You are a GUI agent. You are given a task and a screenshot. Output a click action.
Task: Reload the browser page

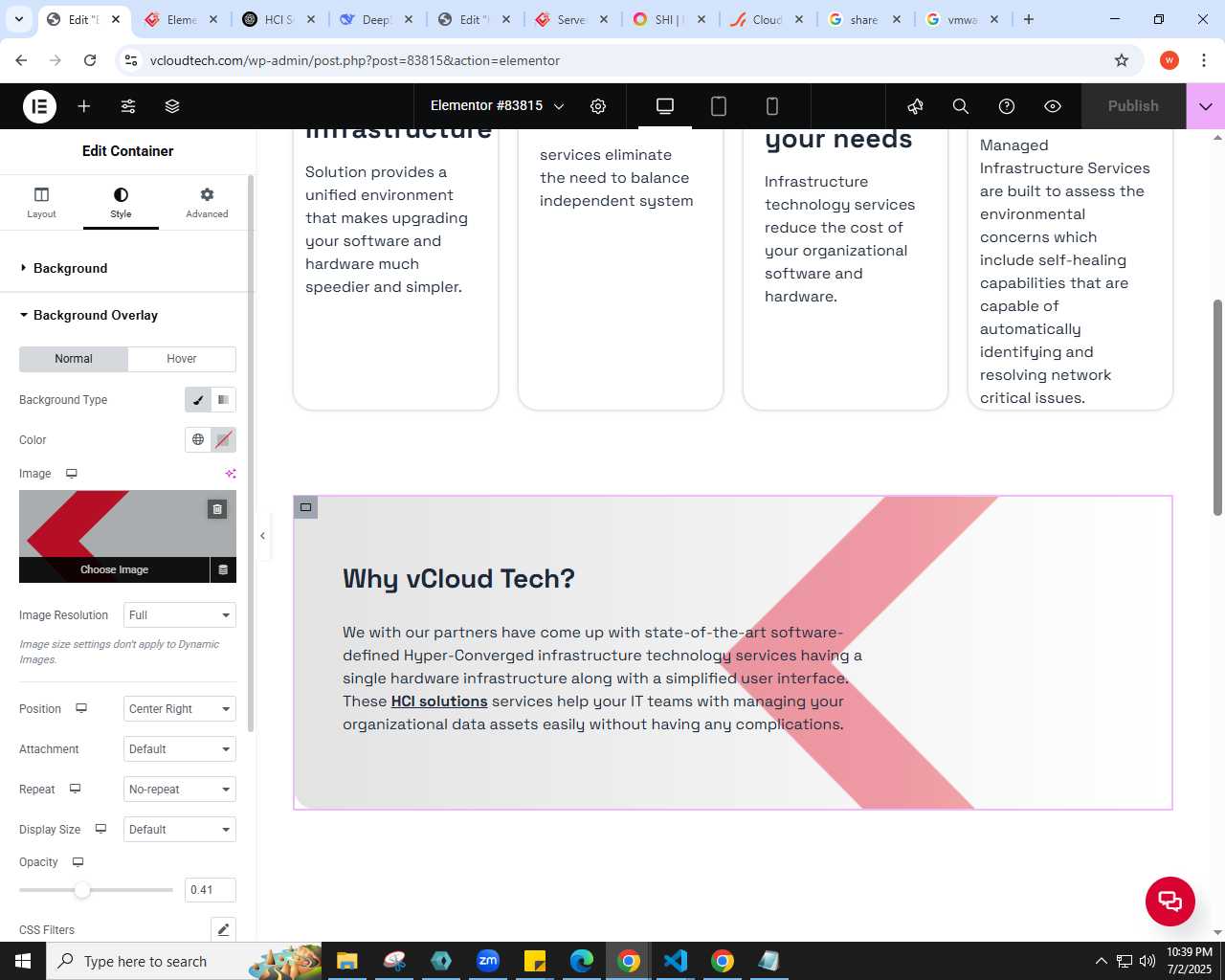pos(90,60)
